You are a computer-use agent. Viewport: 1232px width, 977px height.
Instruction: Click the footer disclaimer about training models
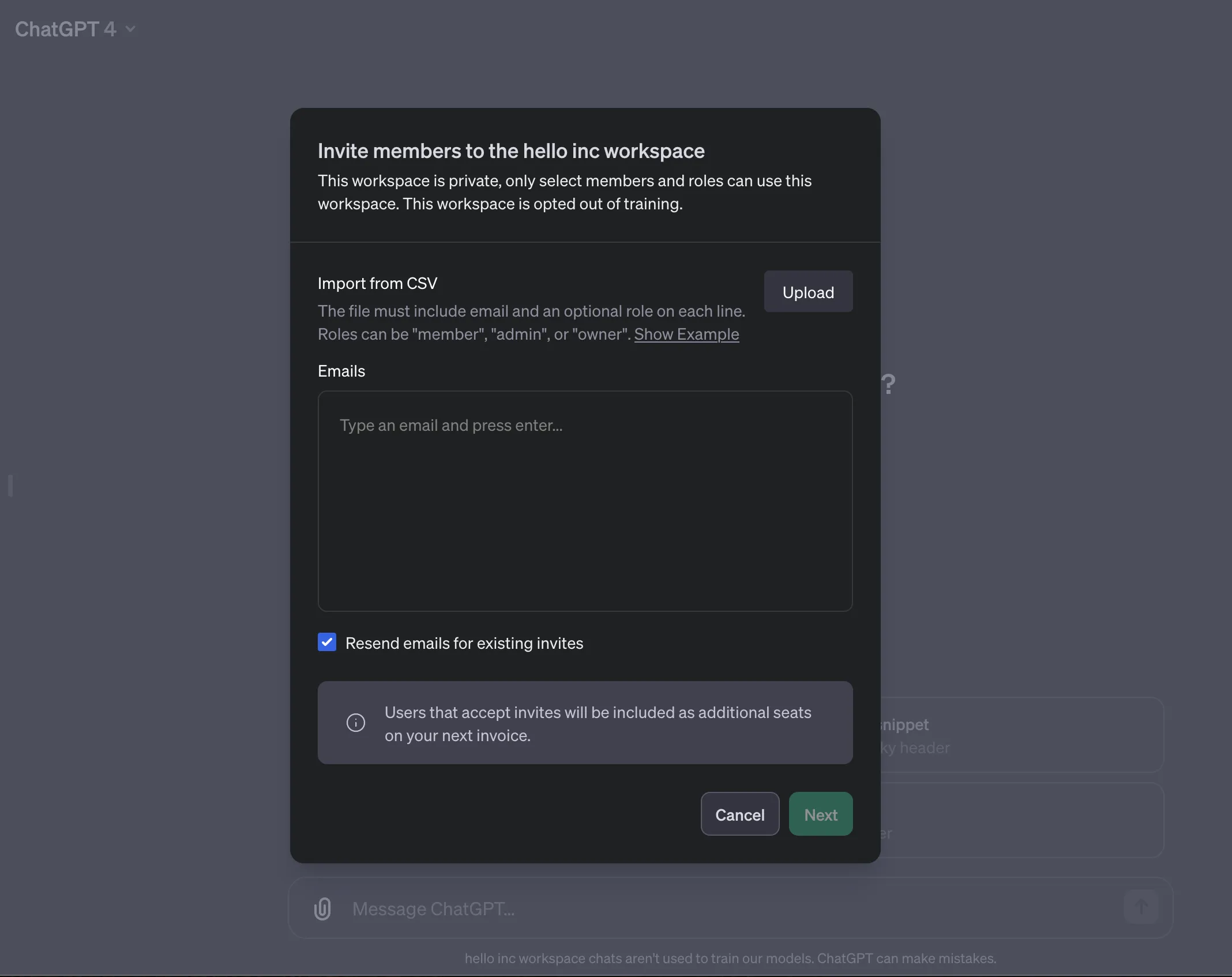pyautogui.click(x=730, y=959)
